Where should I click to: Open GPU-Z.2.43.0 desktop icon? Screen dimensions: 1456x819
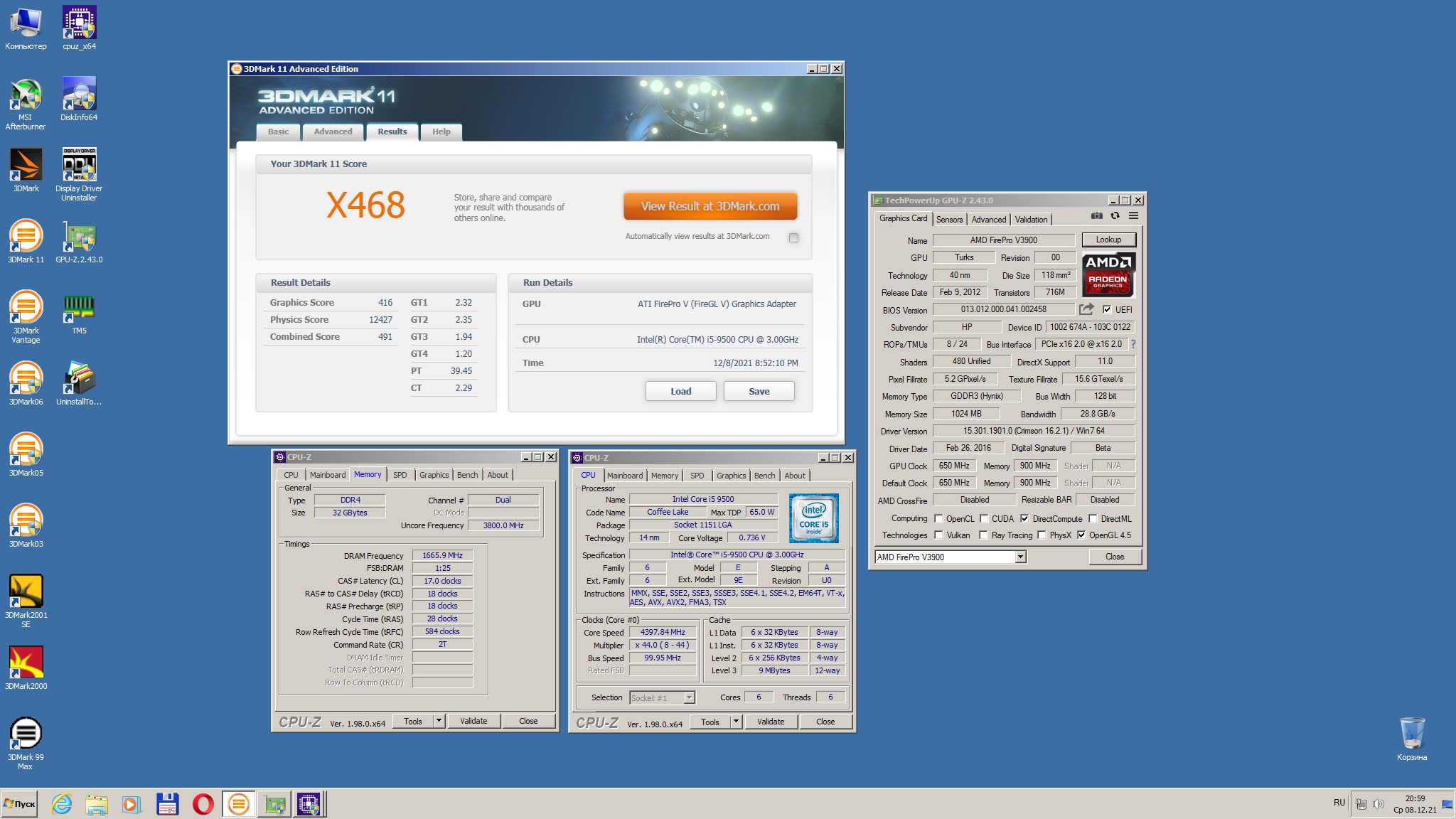pyautogui.click(x=79, y=242)
